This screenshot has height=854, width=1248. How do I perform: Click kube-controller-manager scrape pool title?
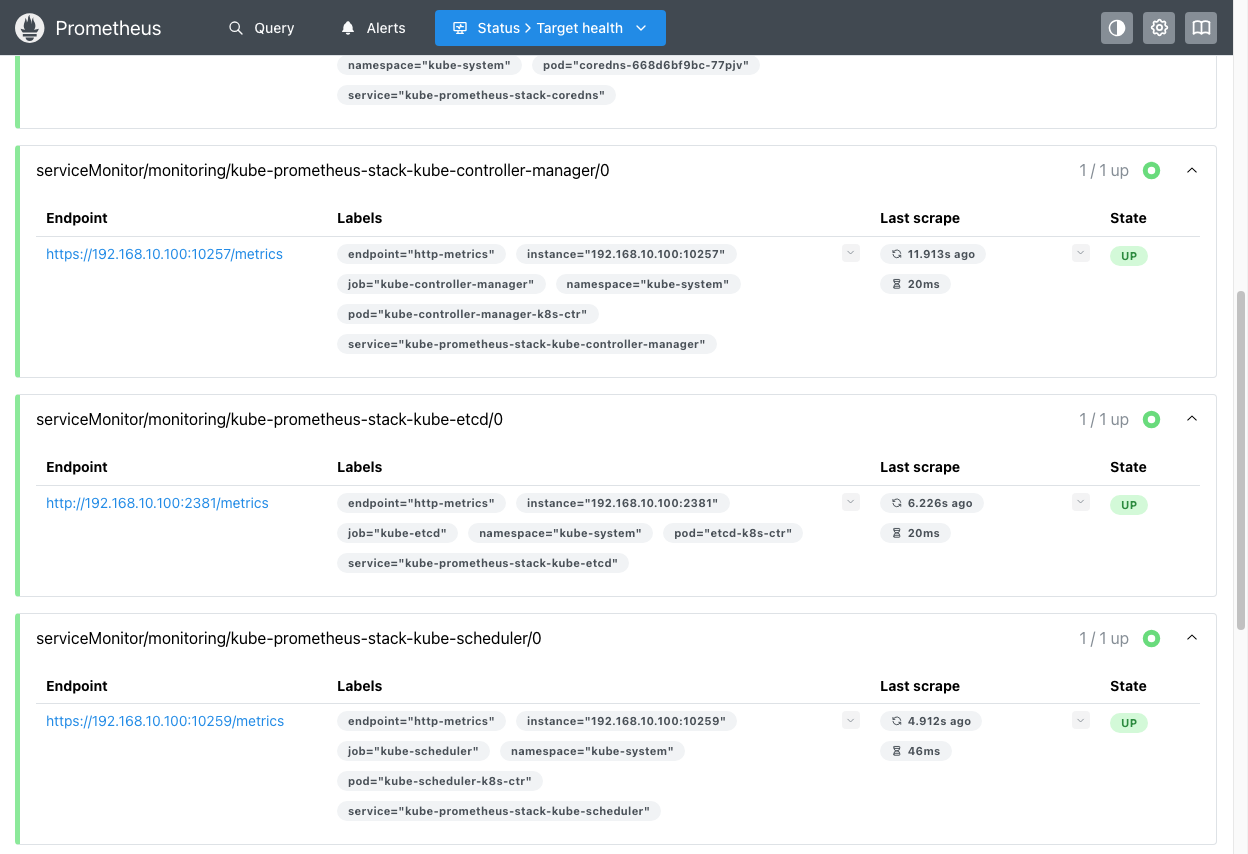tap(323, 171)
